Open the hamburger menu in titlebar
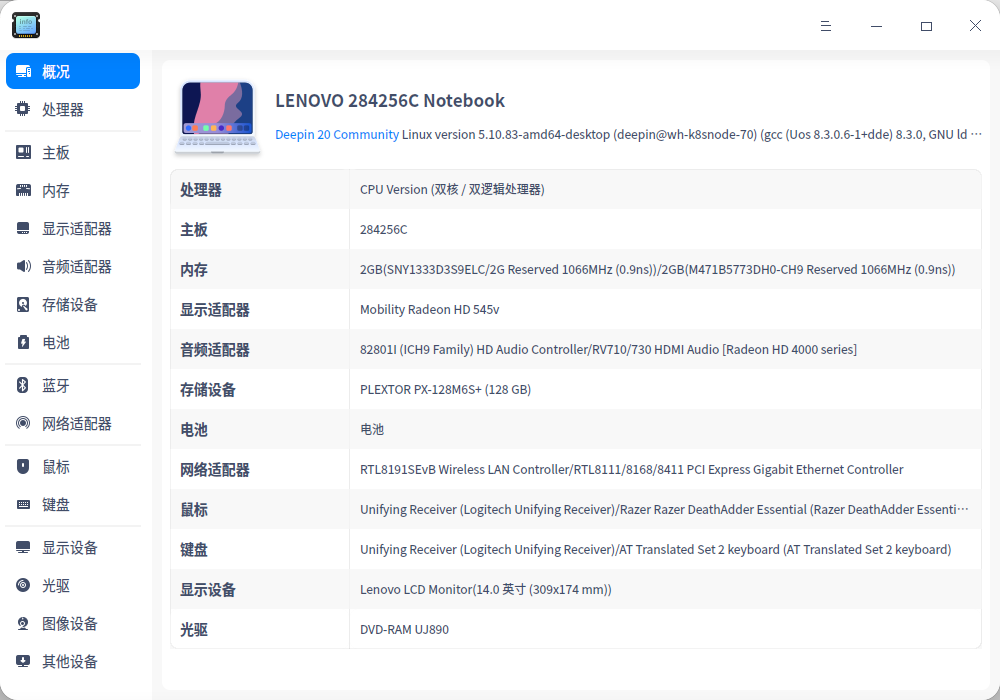Viewport: 1000px width, 700px height. pyautogui.click(x=826, y=26)
